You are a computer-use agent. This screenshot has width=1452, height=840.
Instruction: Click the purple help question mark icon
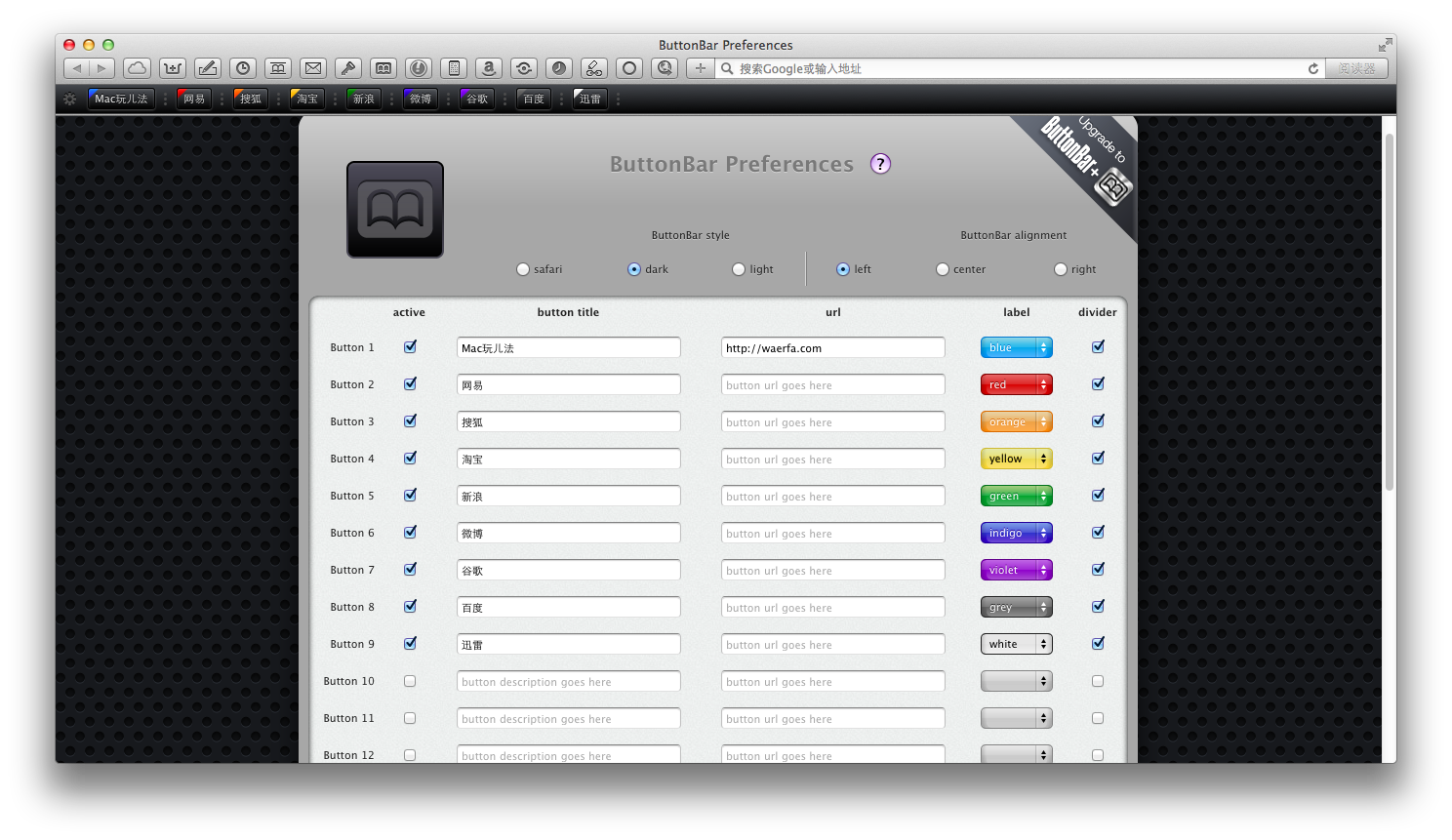(x=880, y=164)
